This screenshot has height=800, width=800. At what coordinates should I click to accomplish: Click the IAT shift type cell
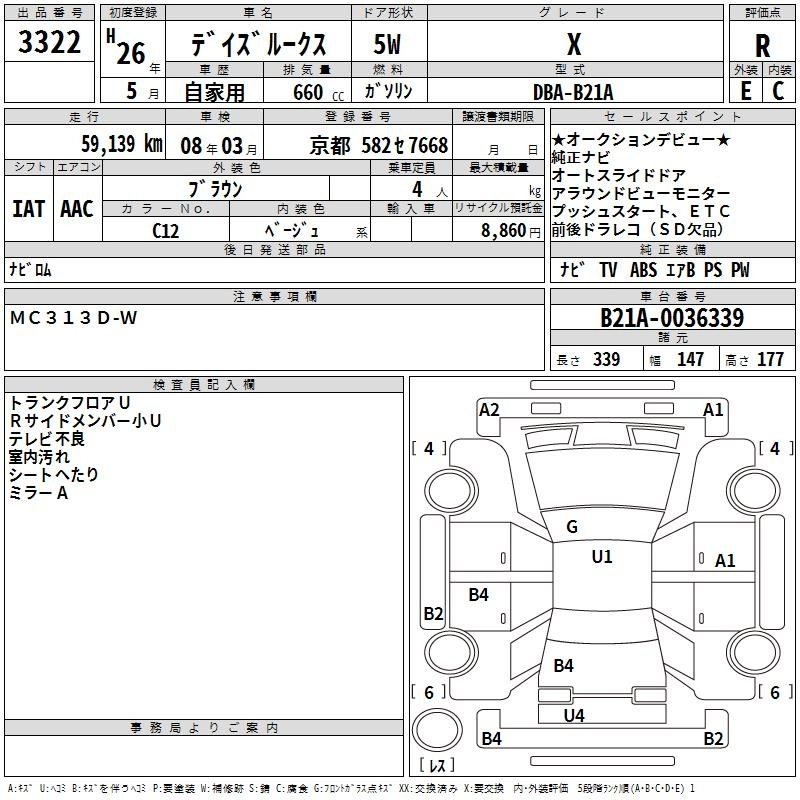(x=29, y=208)
